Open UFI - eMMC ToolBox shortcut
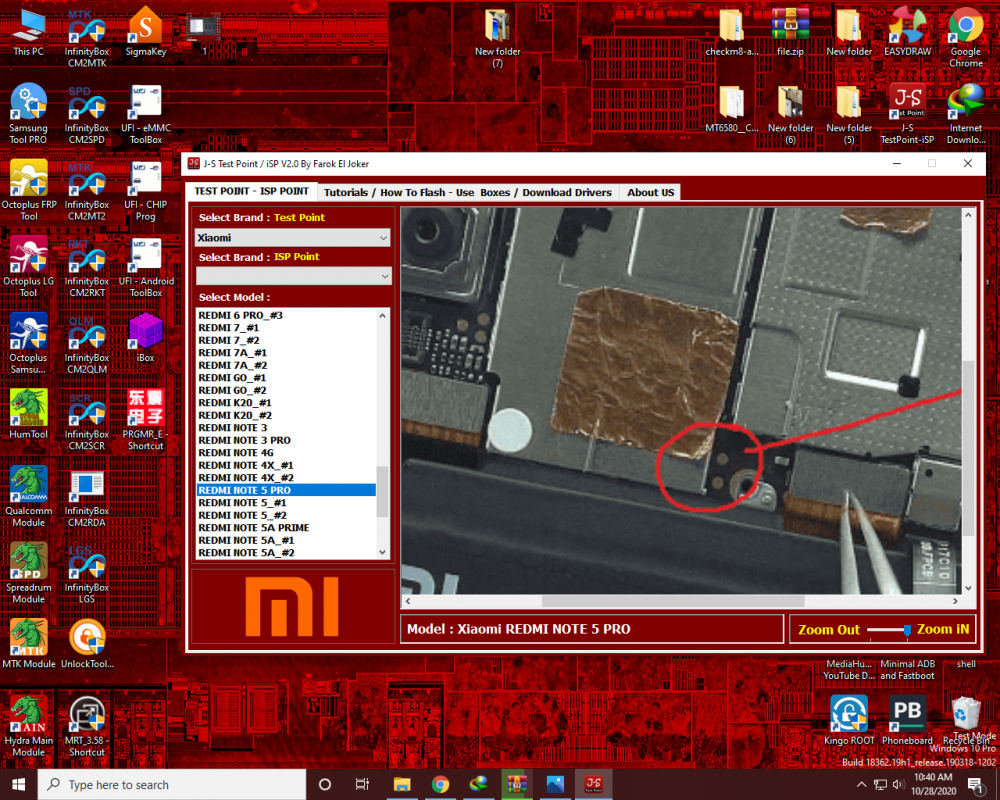 [x=145, y=115]
